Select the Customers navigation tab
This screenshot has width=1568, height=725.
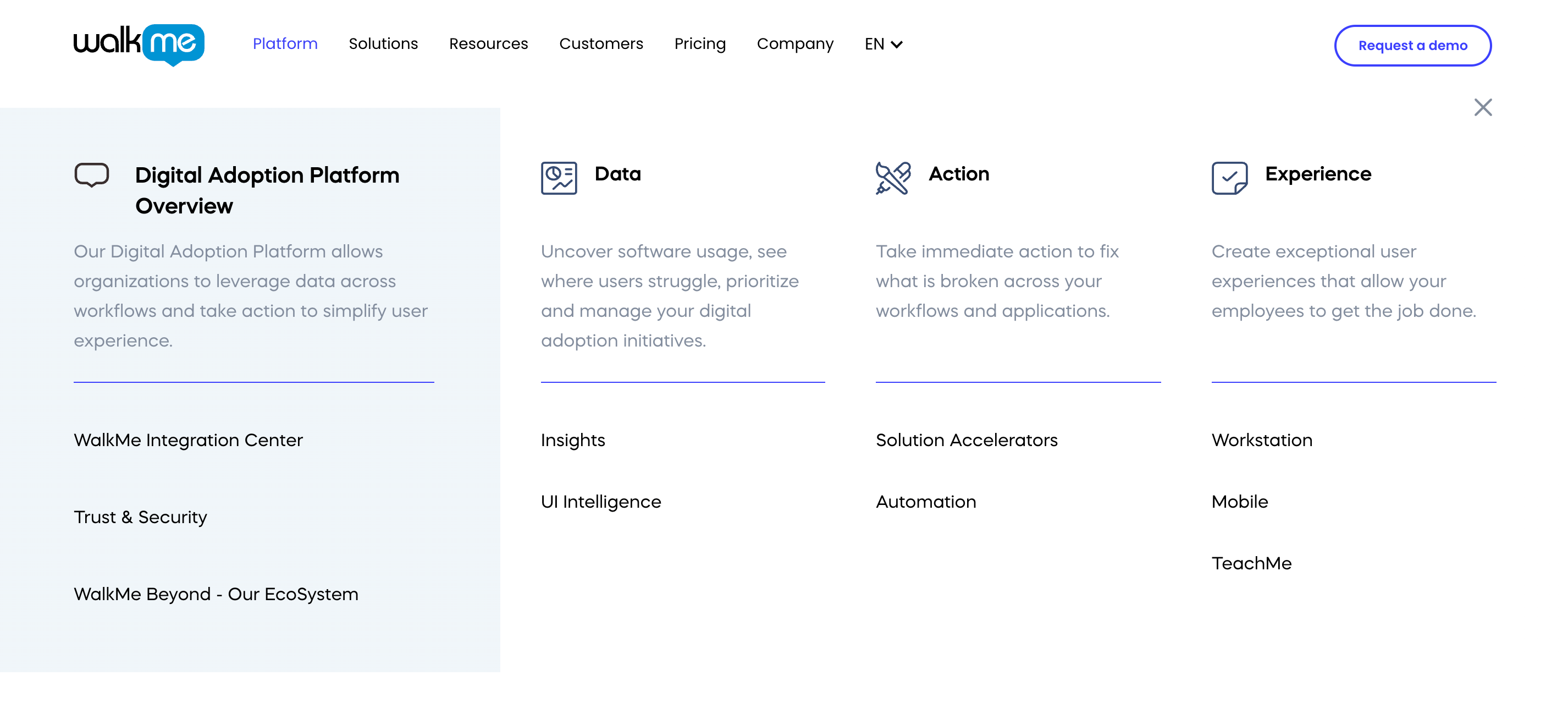(x=601, y=44)
